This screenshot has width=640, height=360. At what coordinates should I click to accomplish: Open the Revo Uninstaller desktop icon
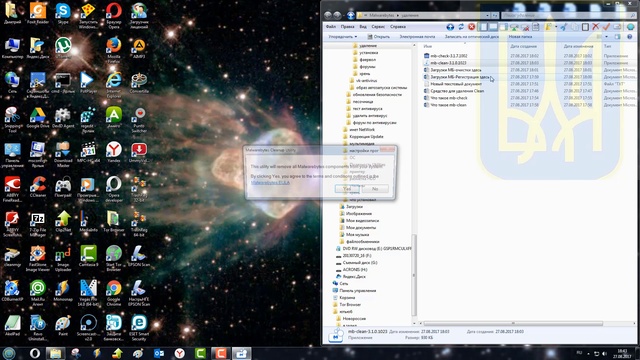coord(38,328)
